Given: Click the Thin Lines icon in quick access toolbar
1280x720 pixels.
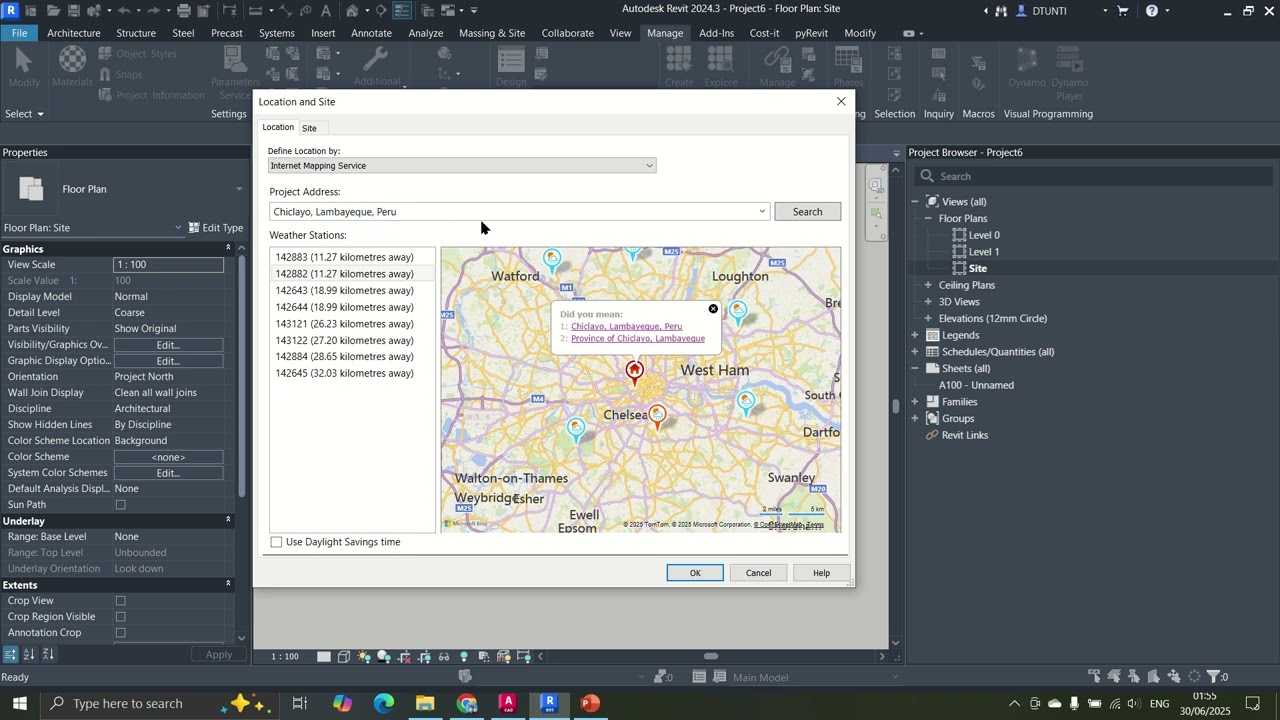Looking at the screenshot, I should pos(401,11).
